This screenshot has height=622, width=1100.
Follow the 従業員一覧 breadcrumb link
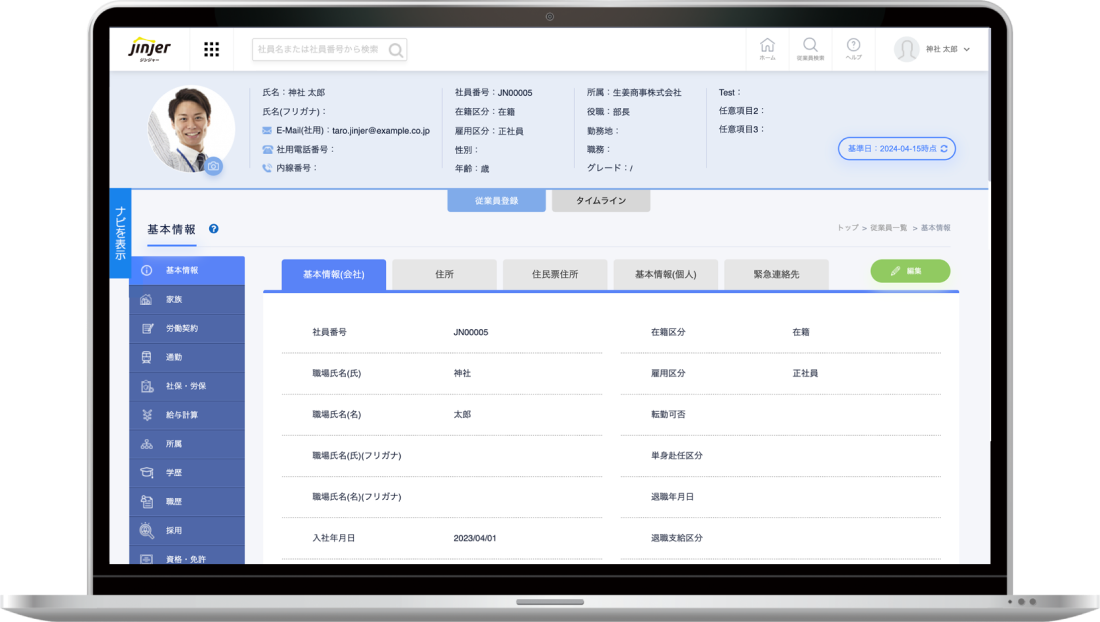click(888, 228)
